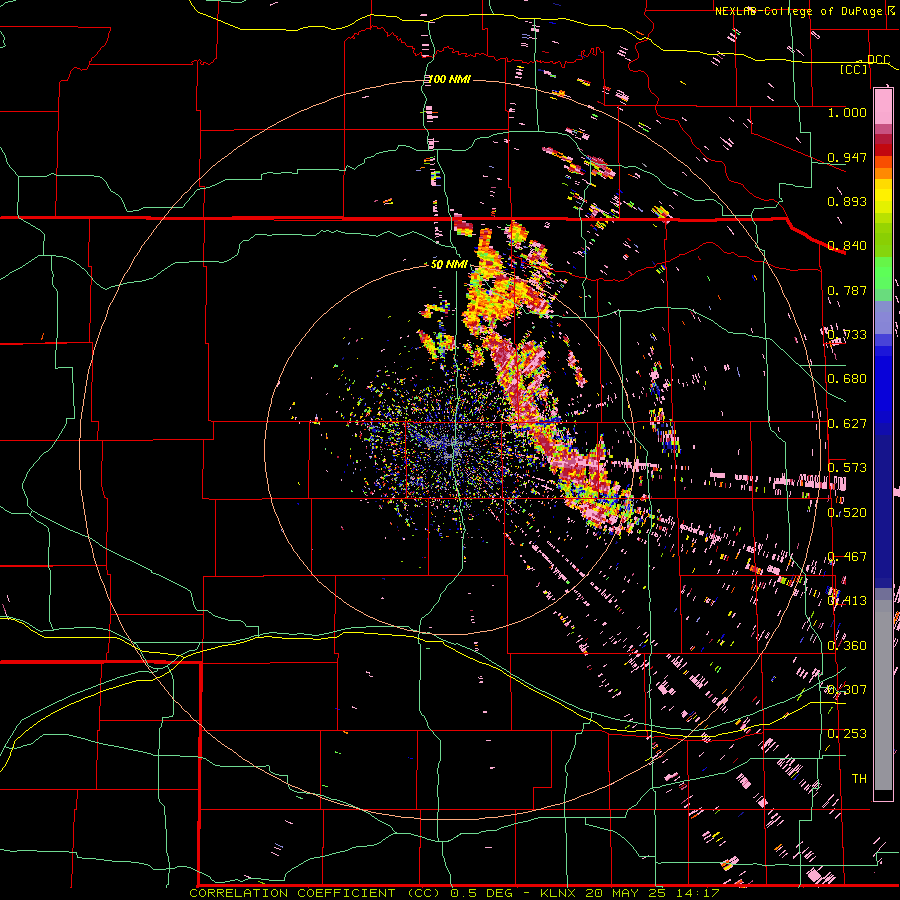Click the TH label on the color scale
Viewport: 900px width, 900px height.
[859, 779]
